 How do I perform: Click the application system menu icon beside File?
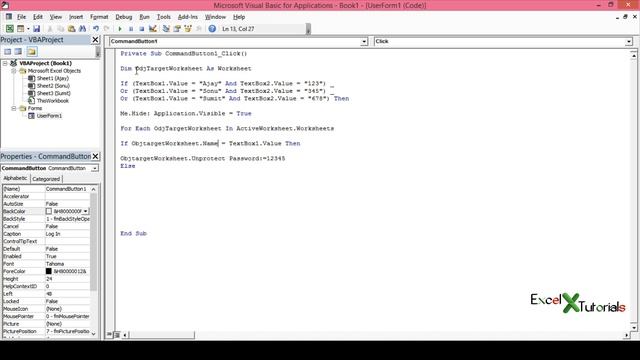coord(9,17)
